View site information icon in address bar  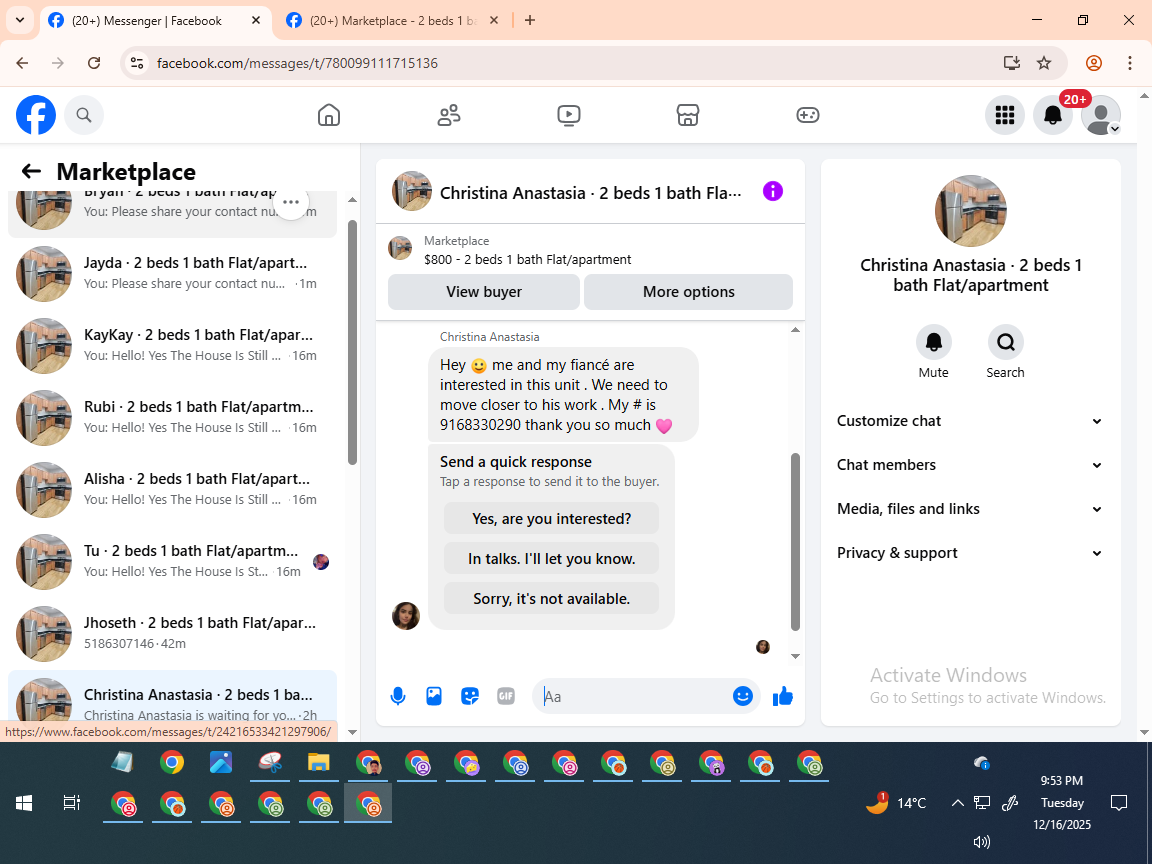click(x=137, y=63)
